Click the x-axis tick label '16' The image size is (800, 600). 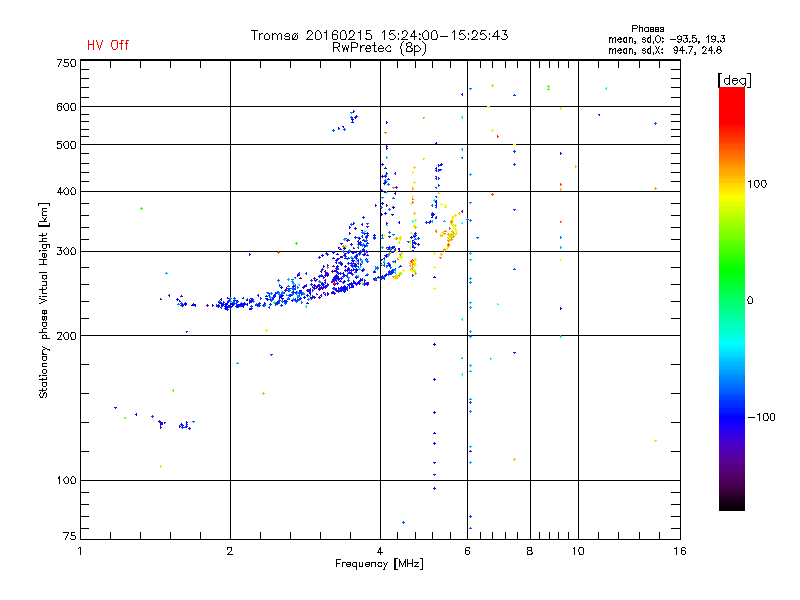click(680, 551)
